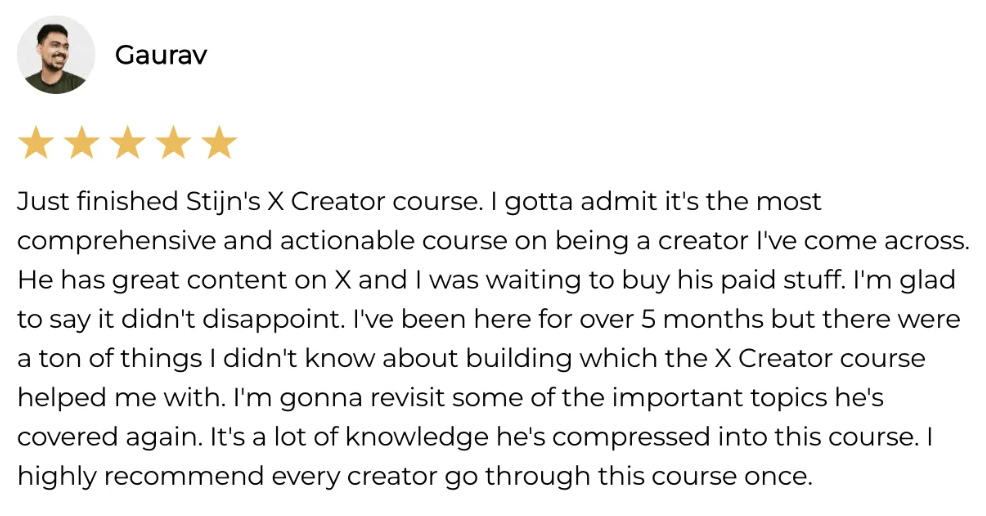Select the third rating star

coord(128,142)
